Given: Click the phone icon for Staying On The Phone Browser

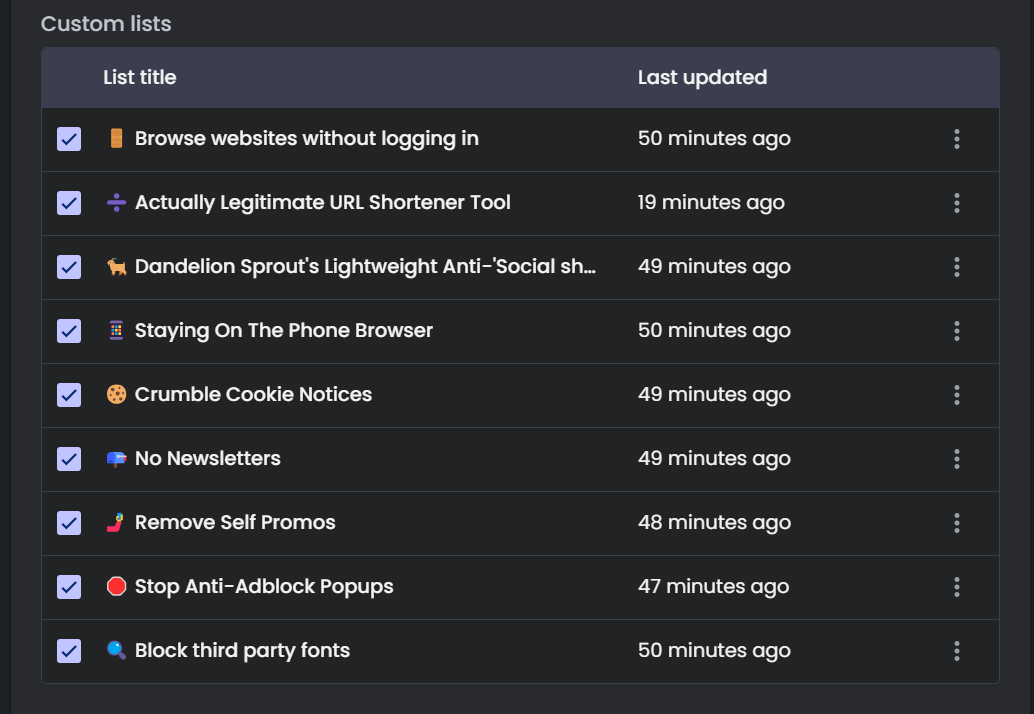Looking at the screenshot, I should tap(116, 330).
